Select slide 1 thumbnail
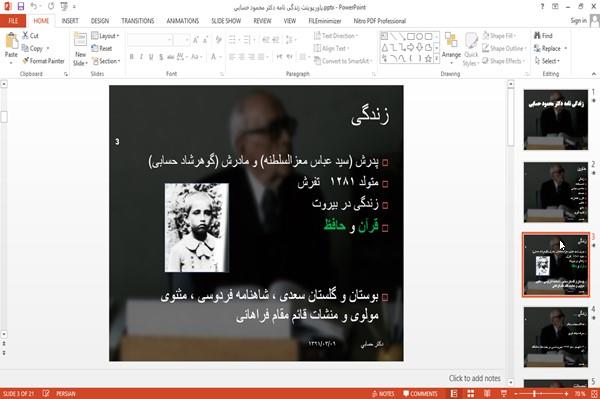600x399 pixels. [x=556, y=120]
